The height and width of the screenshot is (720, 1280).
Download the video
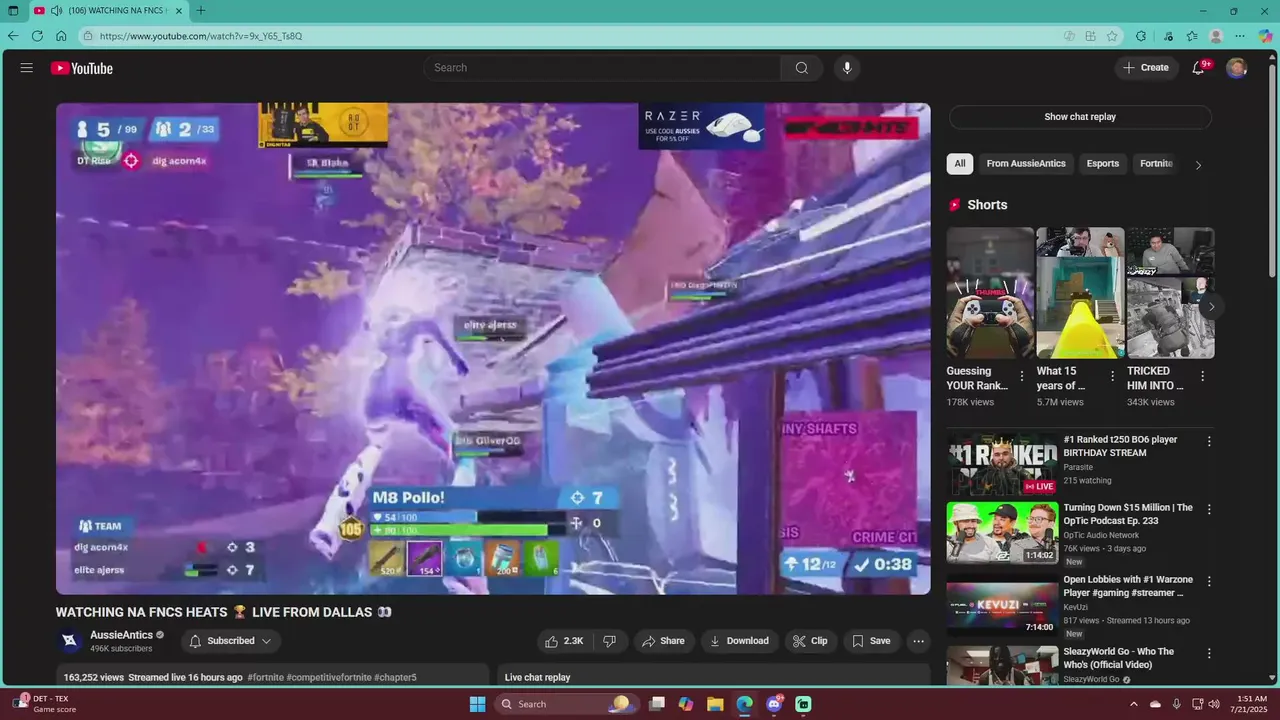739,641
